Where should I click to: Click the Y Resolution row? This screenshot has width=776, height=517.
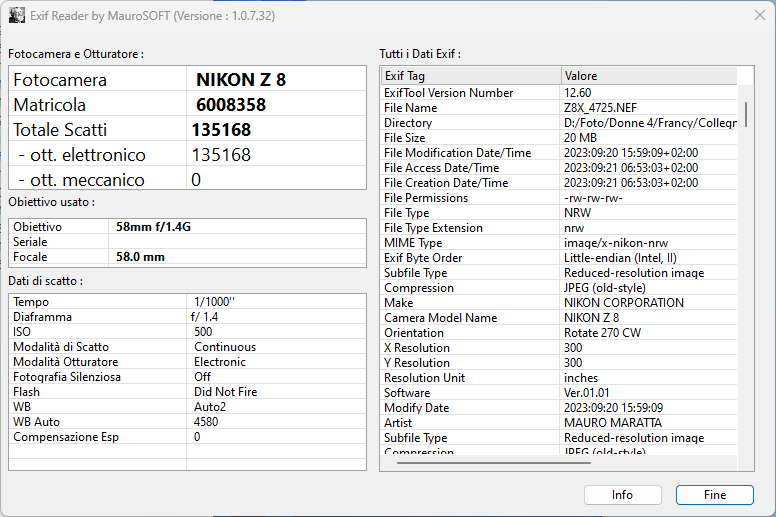point(559,363)
